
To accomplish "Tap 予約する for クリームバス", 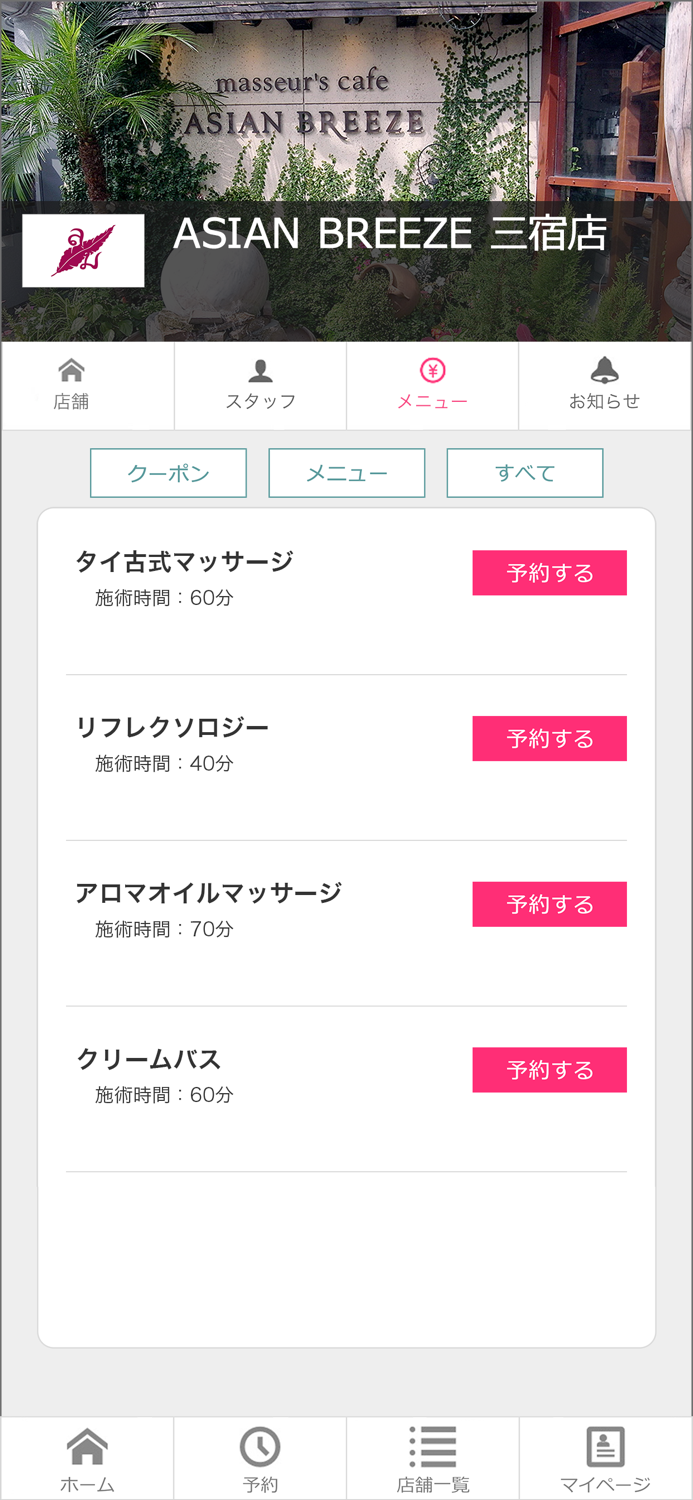I will pos(549,1070).
